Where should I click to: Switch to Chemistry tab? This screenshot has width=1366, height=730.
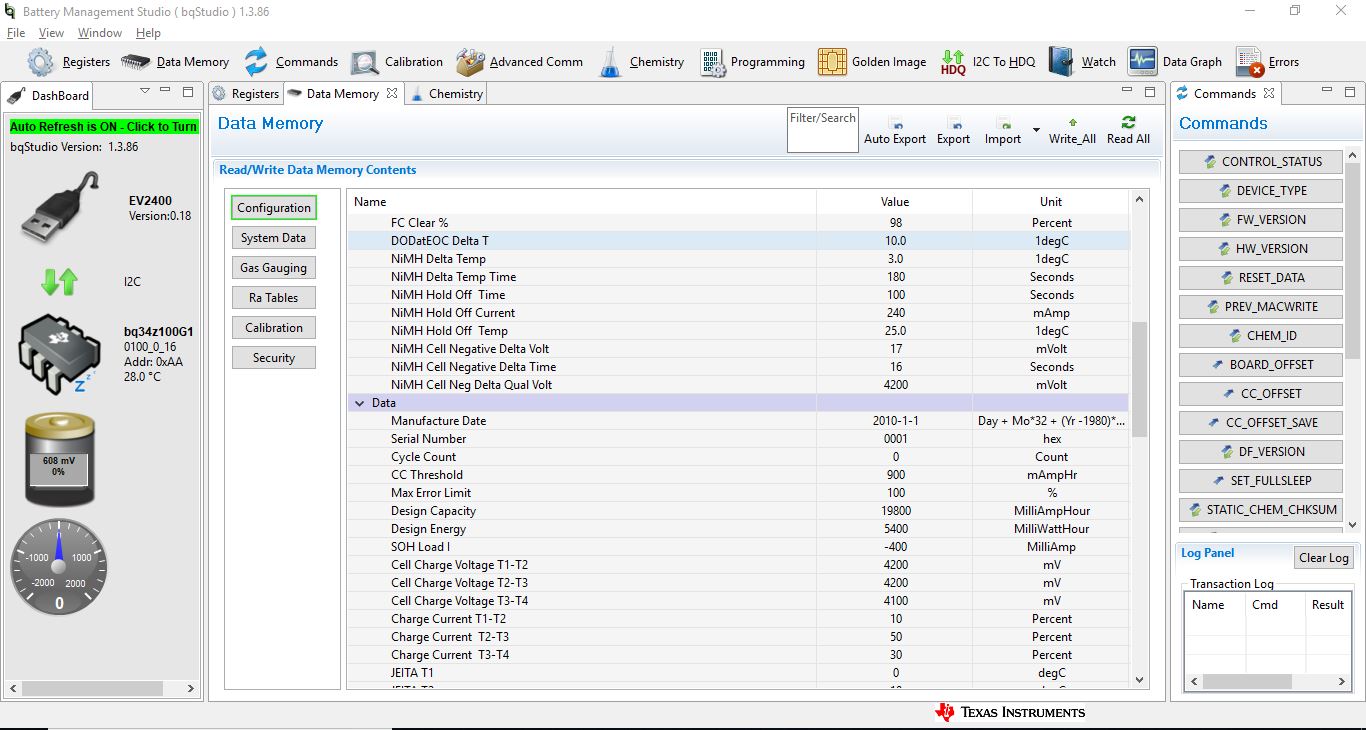[x=446, y=94]
